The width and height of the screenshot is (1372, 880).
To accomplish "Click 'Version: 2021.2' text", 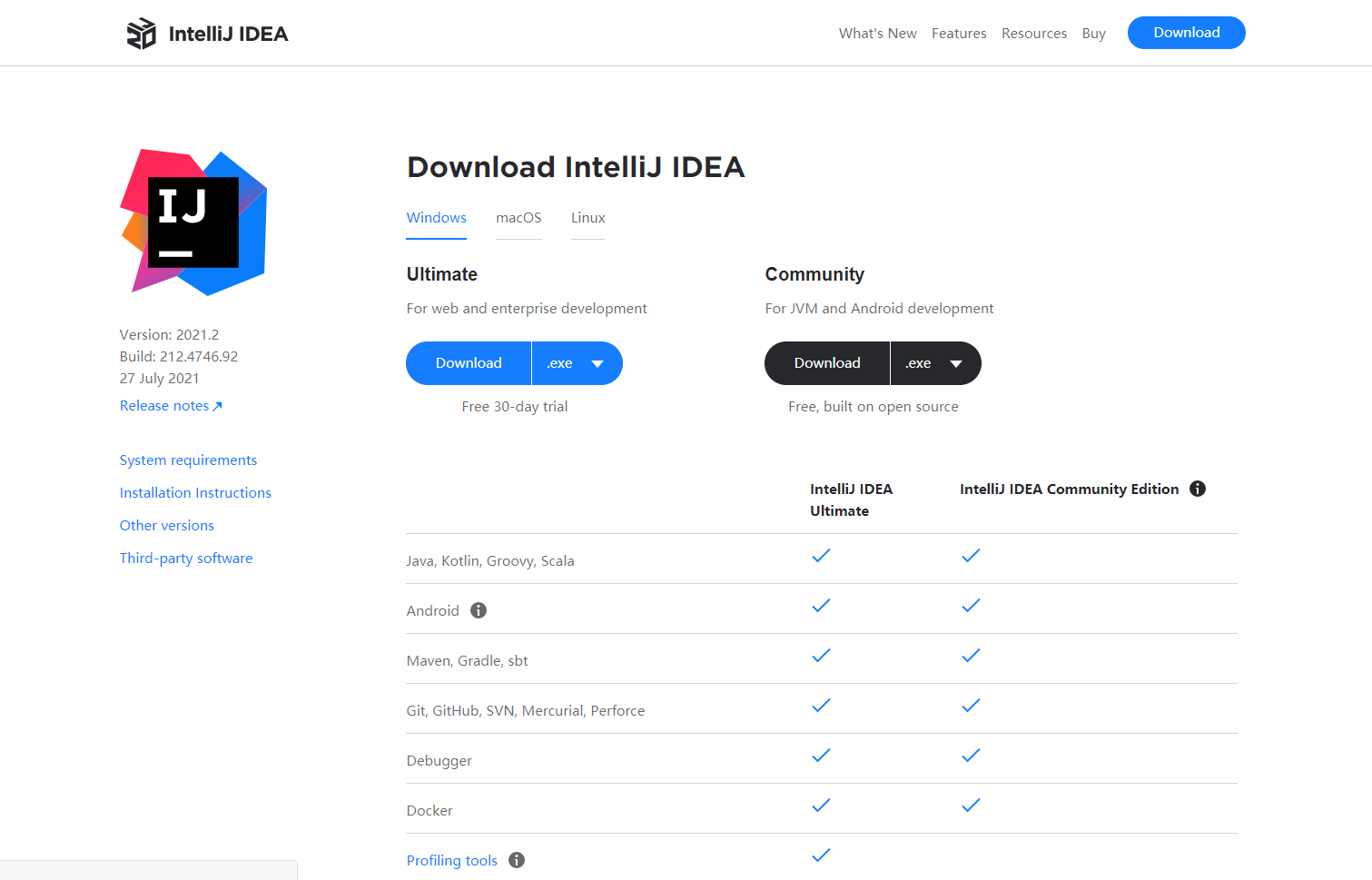I will [169, 335].
